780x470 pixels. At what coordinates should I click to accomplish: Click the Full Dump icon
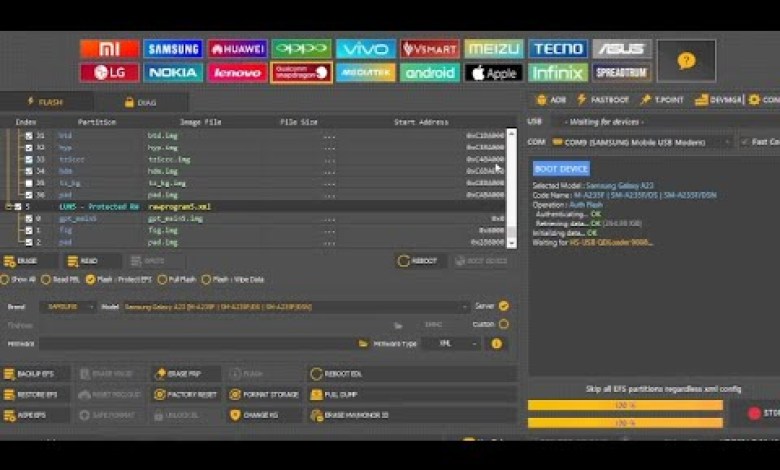[x=316, y=394]
